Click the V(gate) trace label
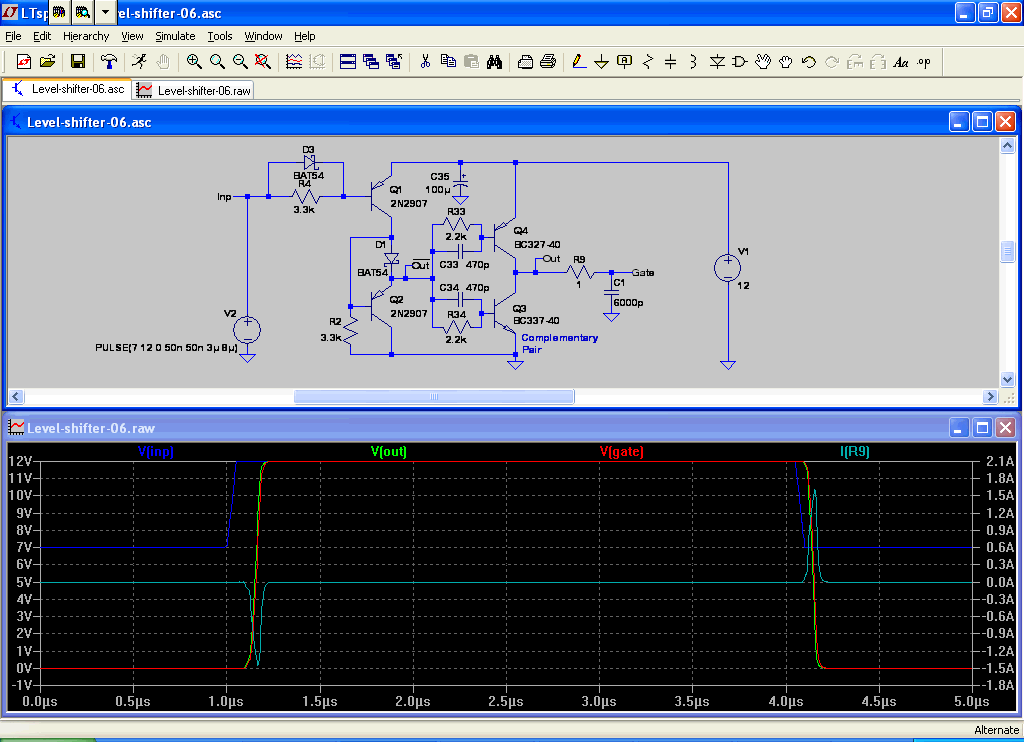This screenshot has height=742, width=1024. (x=622, y=452)
